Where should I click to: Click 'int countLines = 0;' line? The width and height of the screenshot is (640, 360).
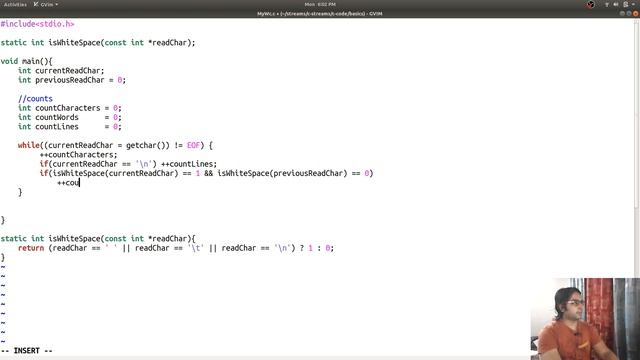click(x=70, y=127)
